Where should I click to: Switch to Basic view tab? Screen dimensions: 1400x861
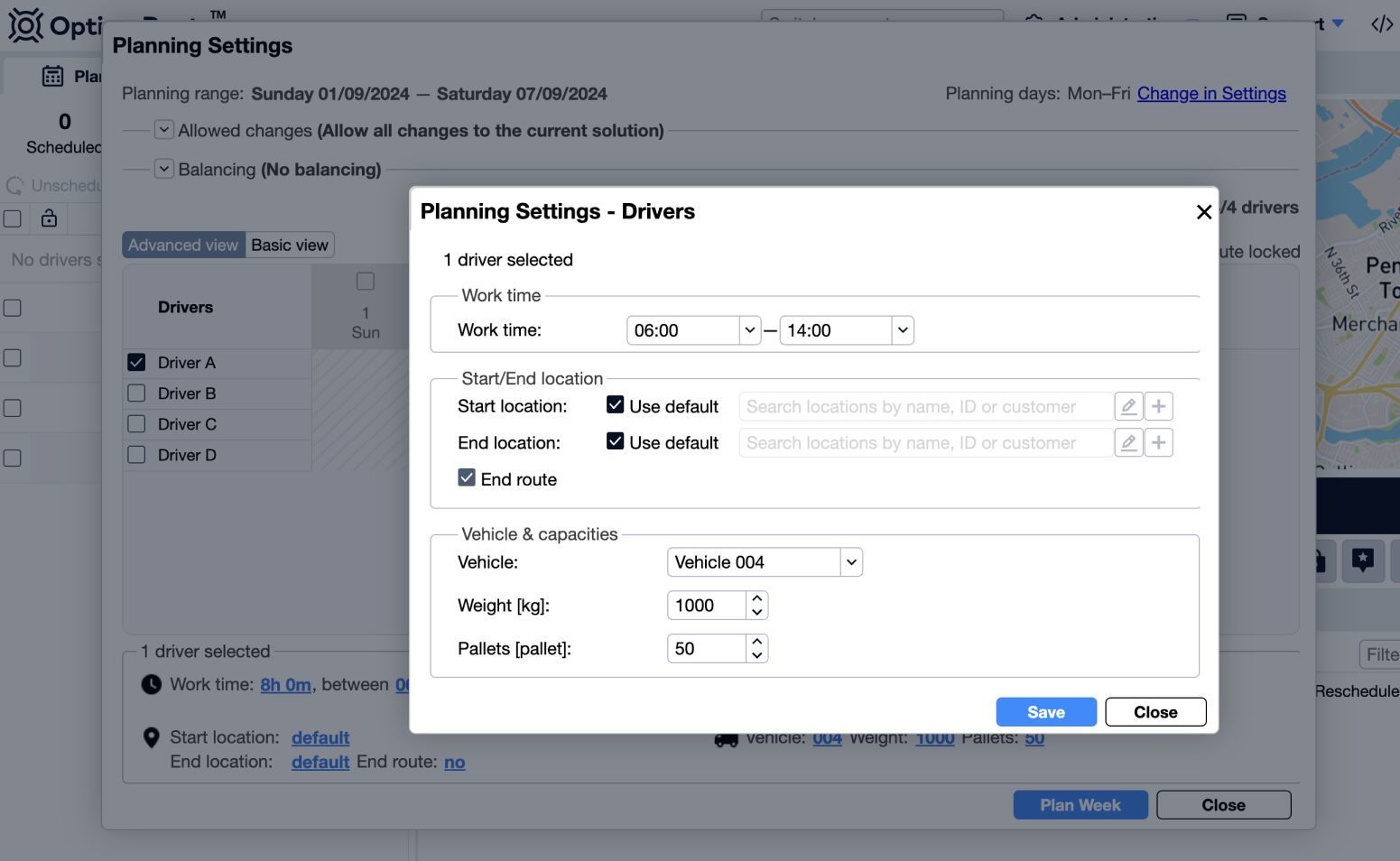[x=290, y=245]
